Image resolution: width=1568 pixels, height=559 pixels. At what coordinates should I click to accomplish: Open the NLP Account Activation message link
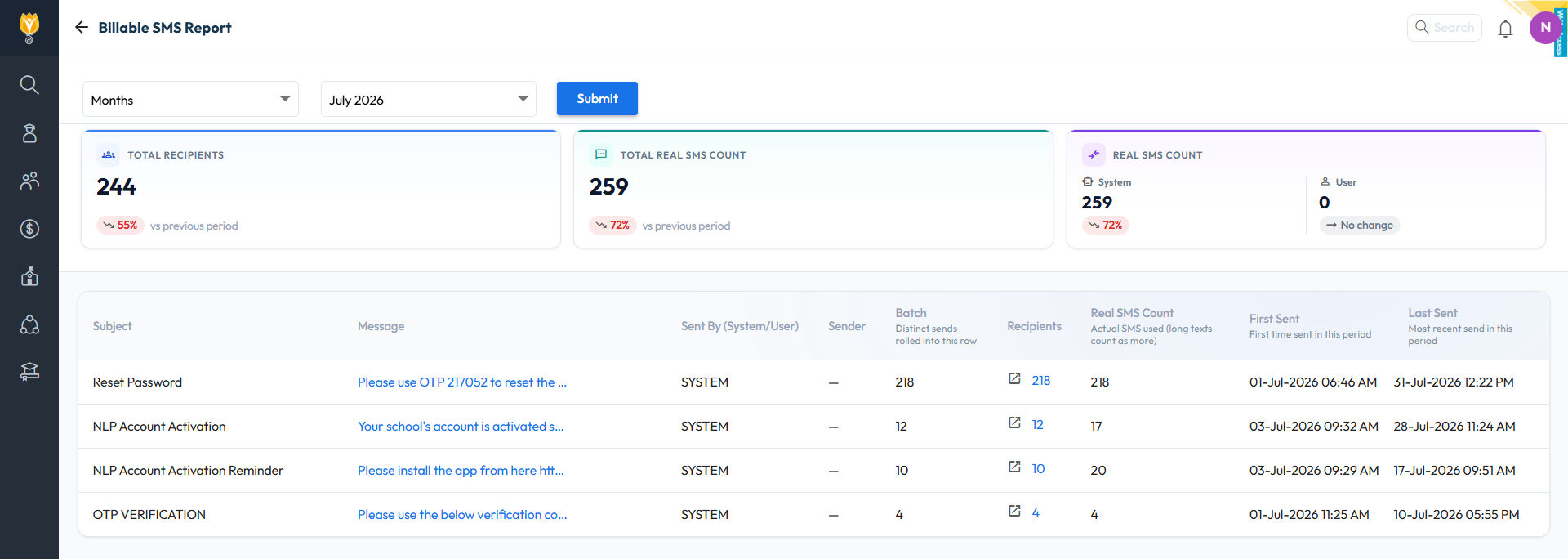(x=461, y=426)
